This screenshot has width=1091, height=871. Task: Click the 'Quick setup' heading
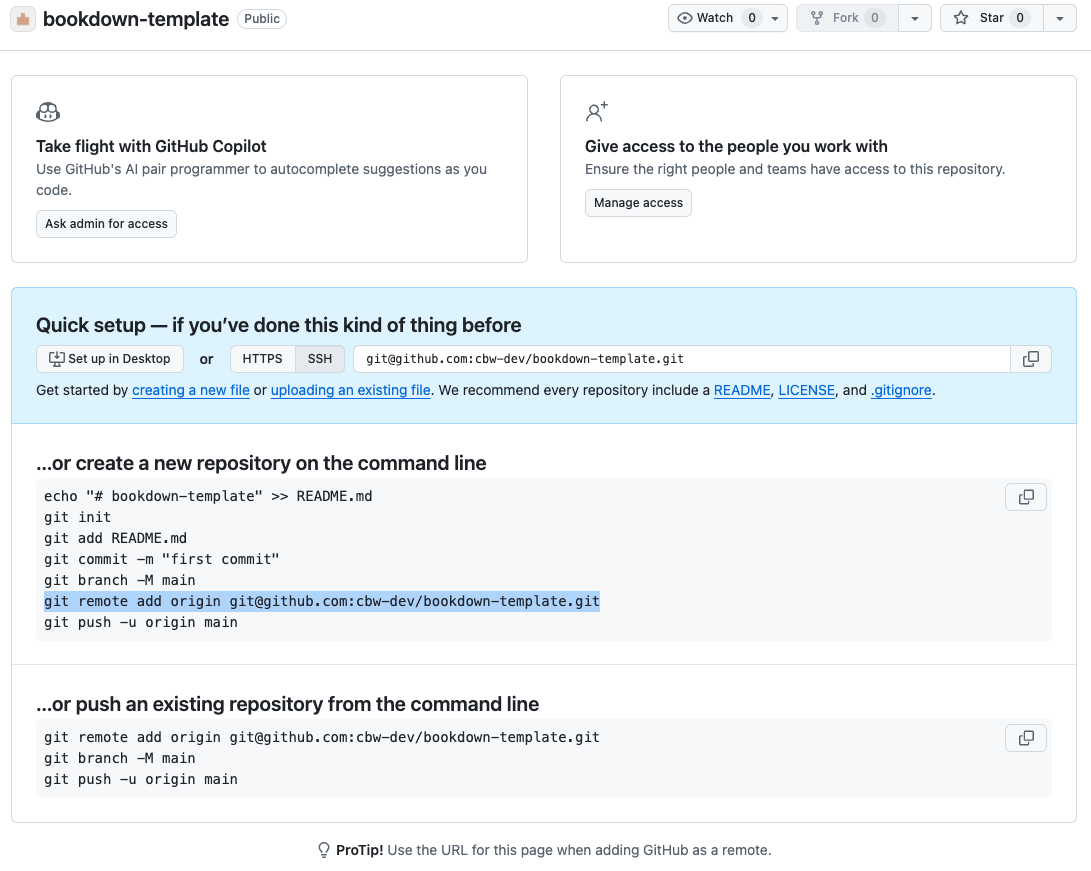278,326
